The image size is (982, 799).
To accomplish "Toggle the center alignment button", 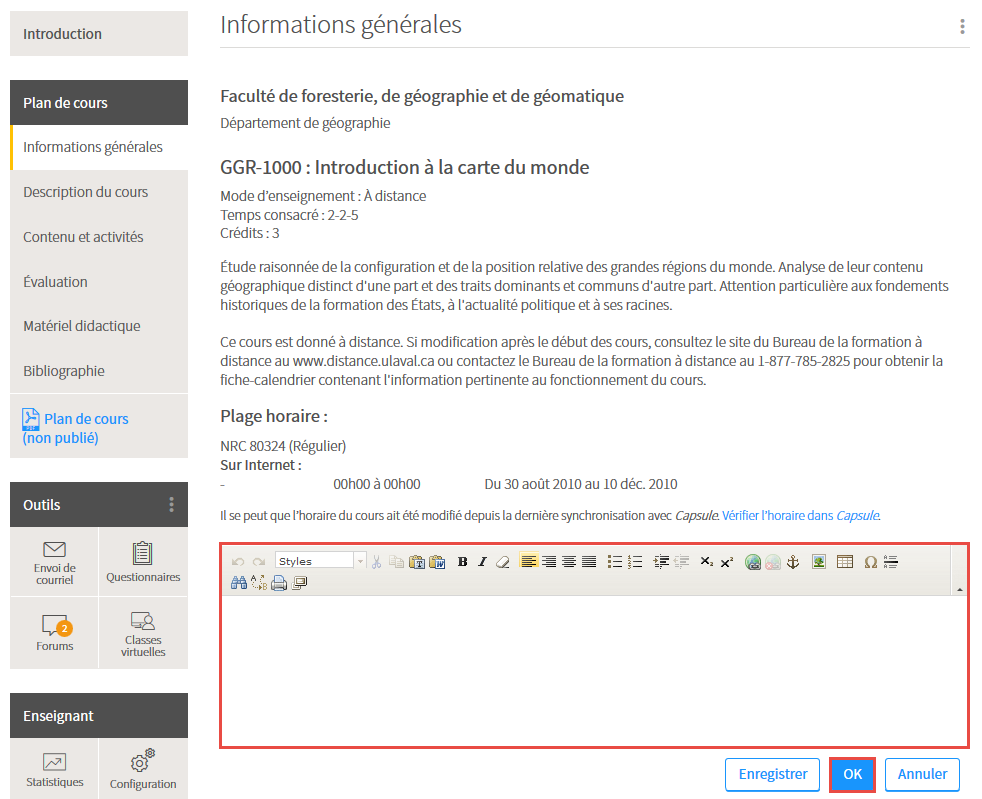I will [569, 562].
